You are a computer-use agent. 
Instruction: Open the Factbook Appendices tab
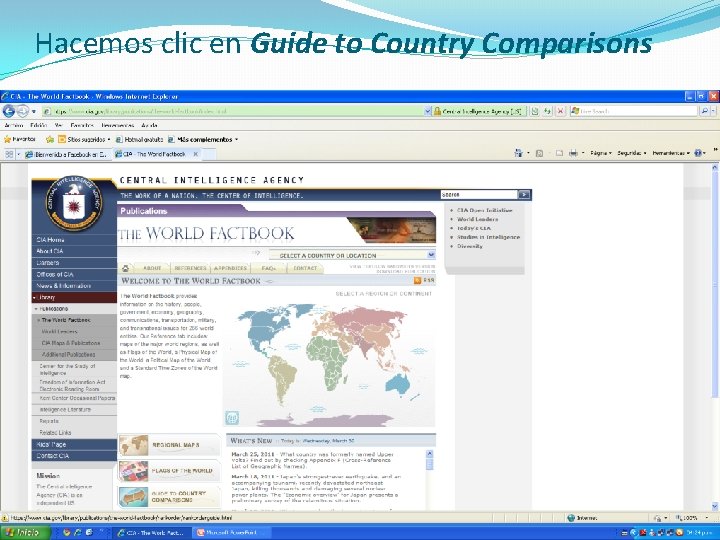pyautogui.click(x=231, y=268)
